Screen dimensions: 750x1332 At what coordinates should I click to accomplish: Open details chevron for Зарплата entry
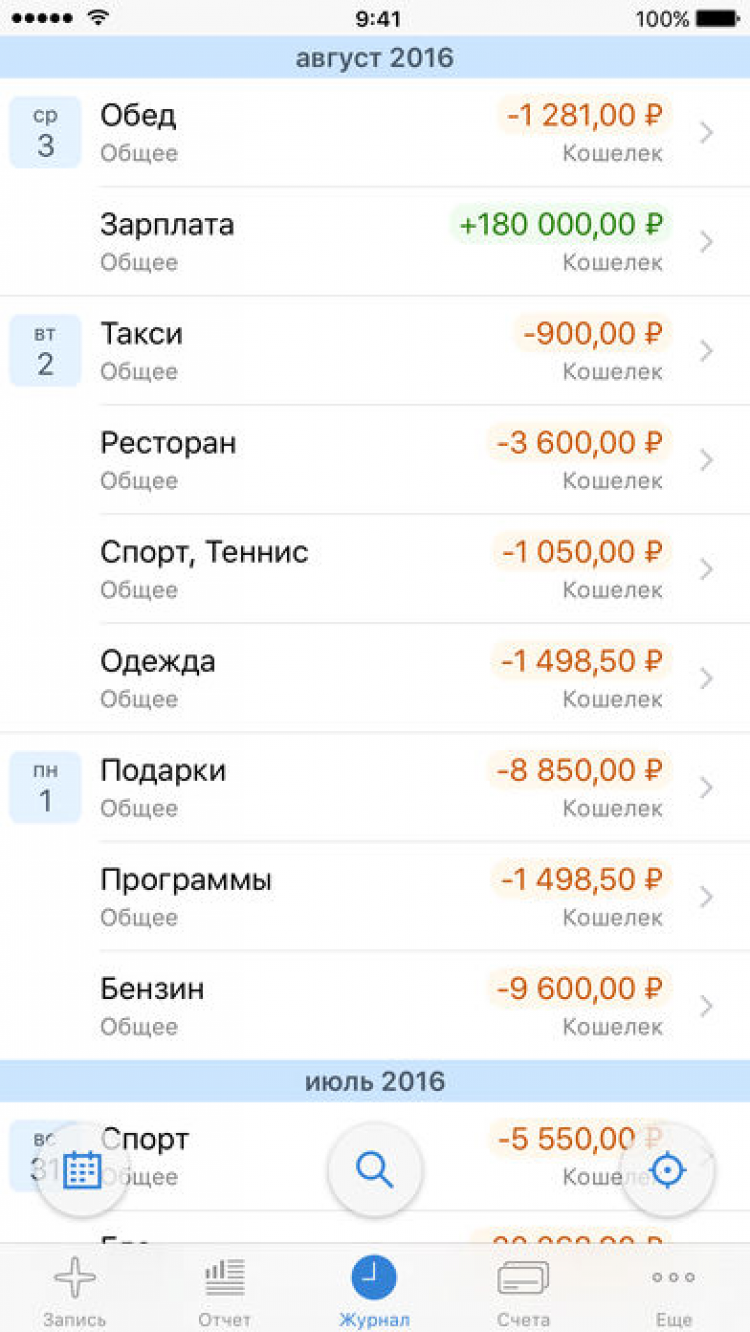point(707,242)
